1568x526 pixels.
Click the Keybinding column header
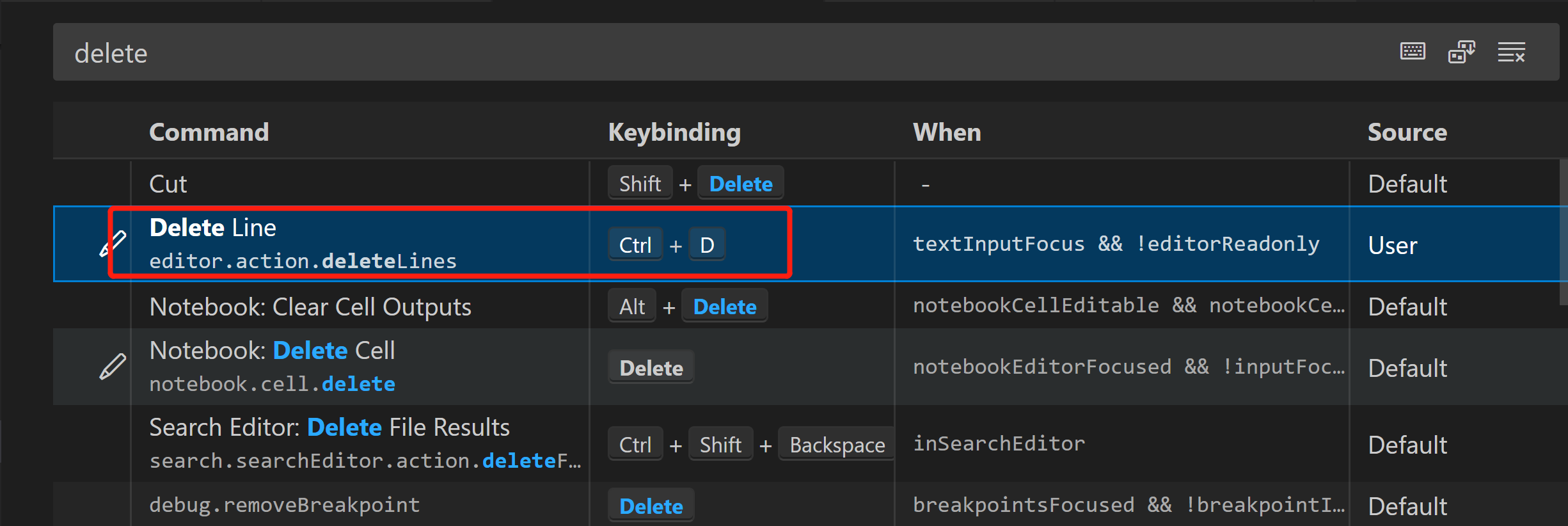pyautogui.click(x=674, y=132)
